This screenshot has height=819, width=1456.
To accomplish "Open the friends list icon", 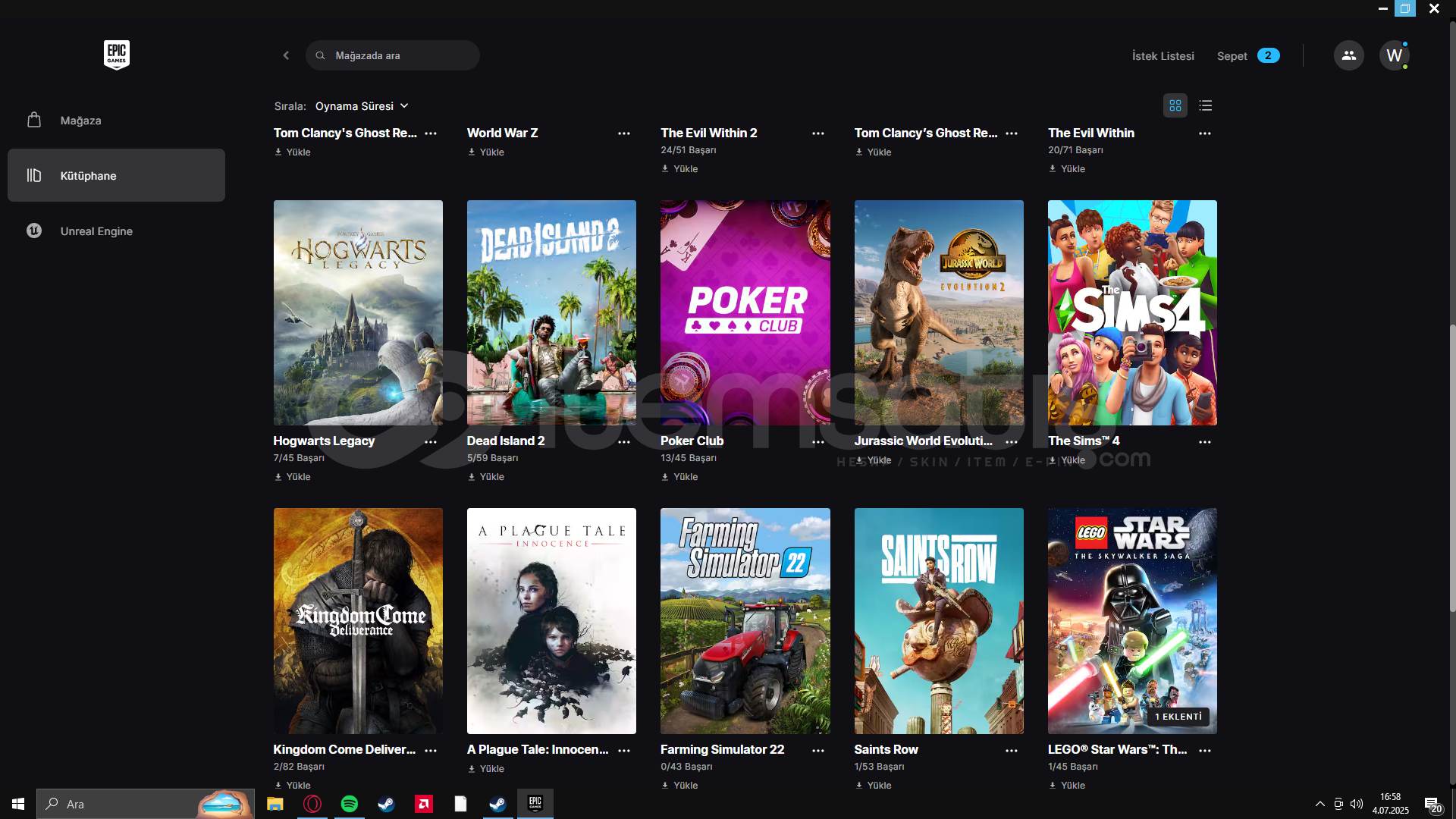I will coord(1349,55).
